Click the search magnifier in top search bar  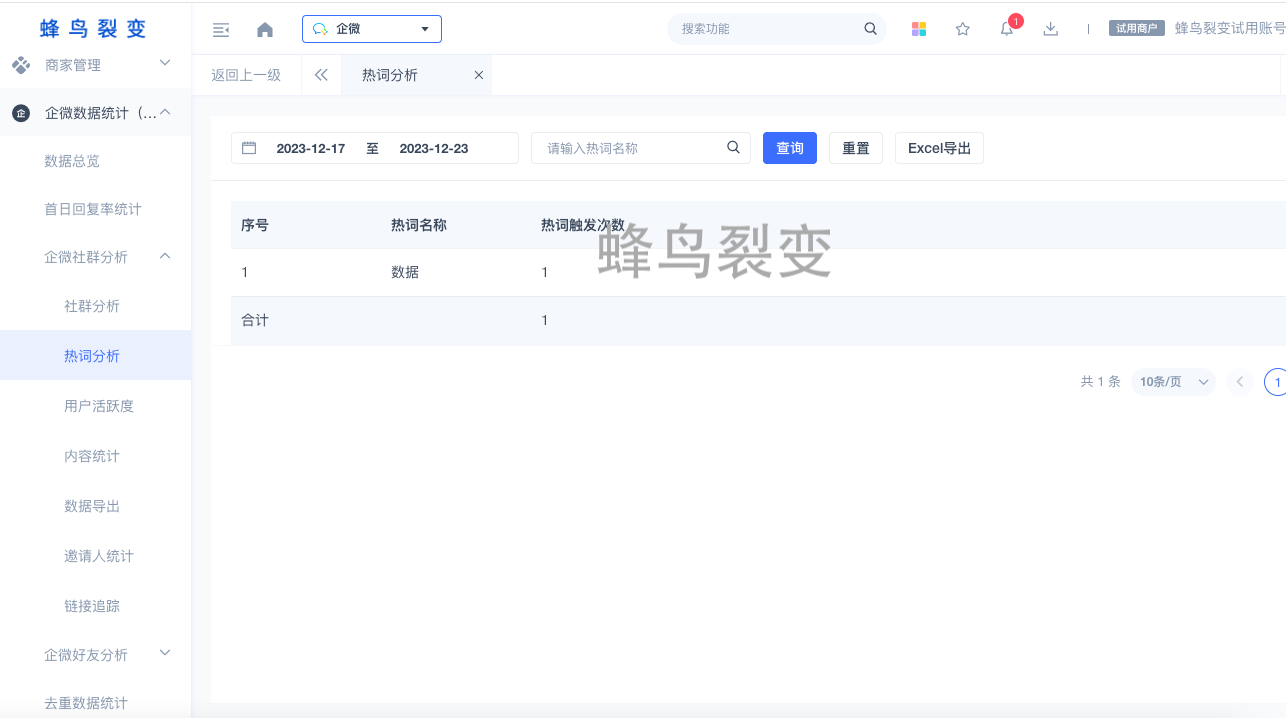[x=870, y=29]
